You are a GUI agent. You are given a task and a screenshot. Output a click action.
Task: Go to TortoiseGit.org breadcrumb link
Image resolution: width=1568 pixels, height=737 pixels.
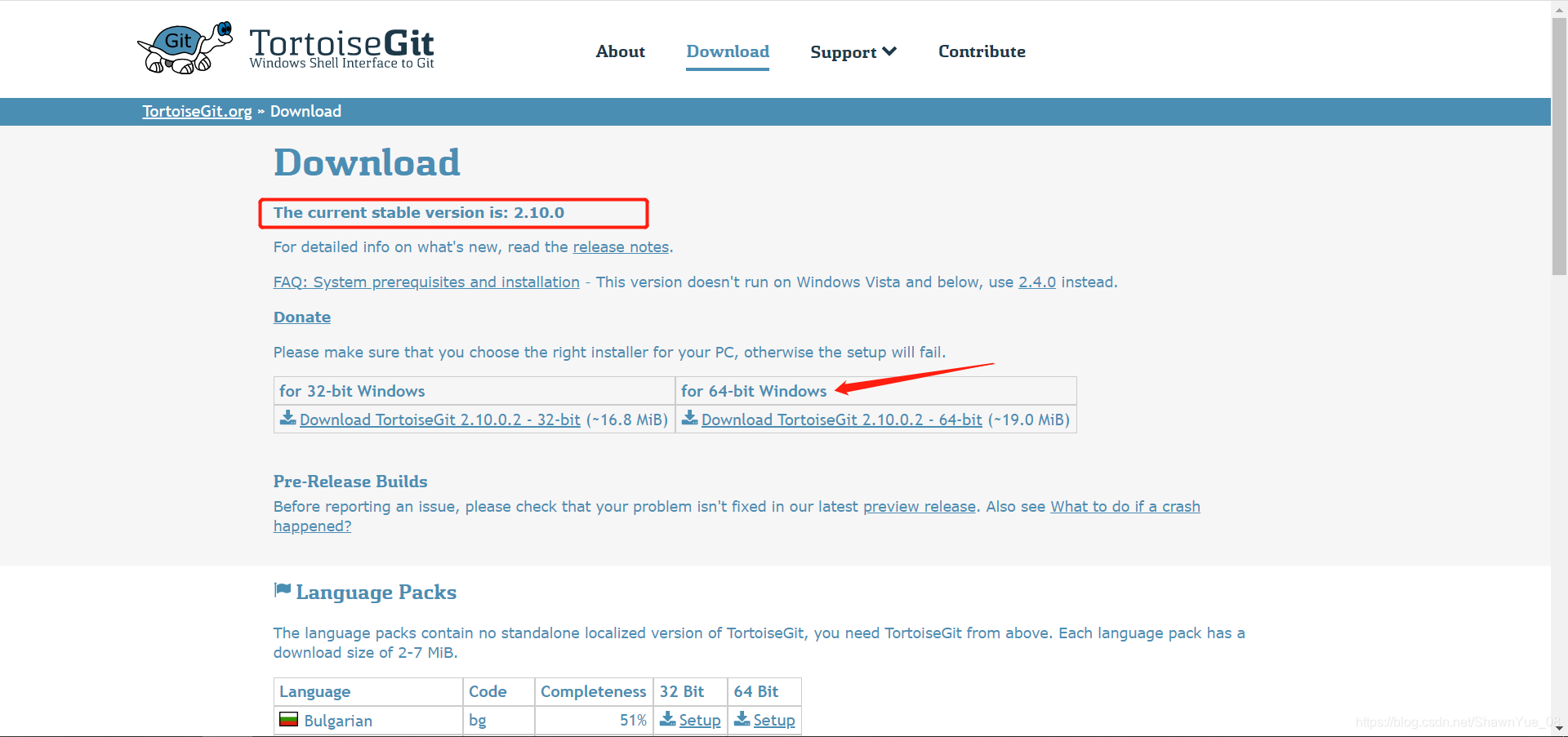[x=197, y=111]
